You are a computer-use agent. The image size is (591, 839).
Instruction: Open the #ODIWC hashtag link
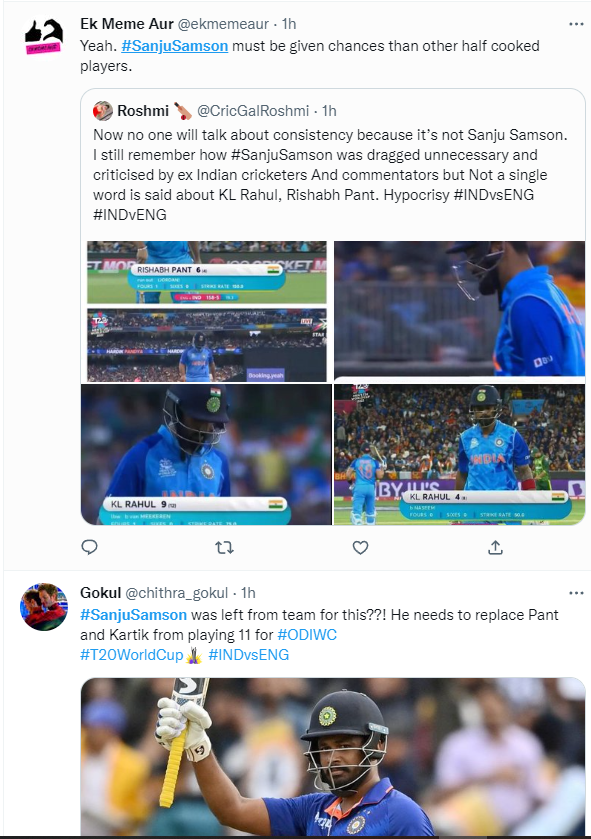(x=307, y=635)
